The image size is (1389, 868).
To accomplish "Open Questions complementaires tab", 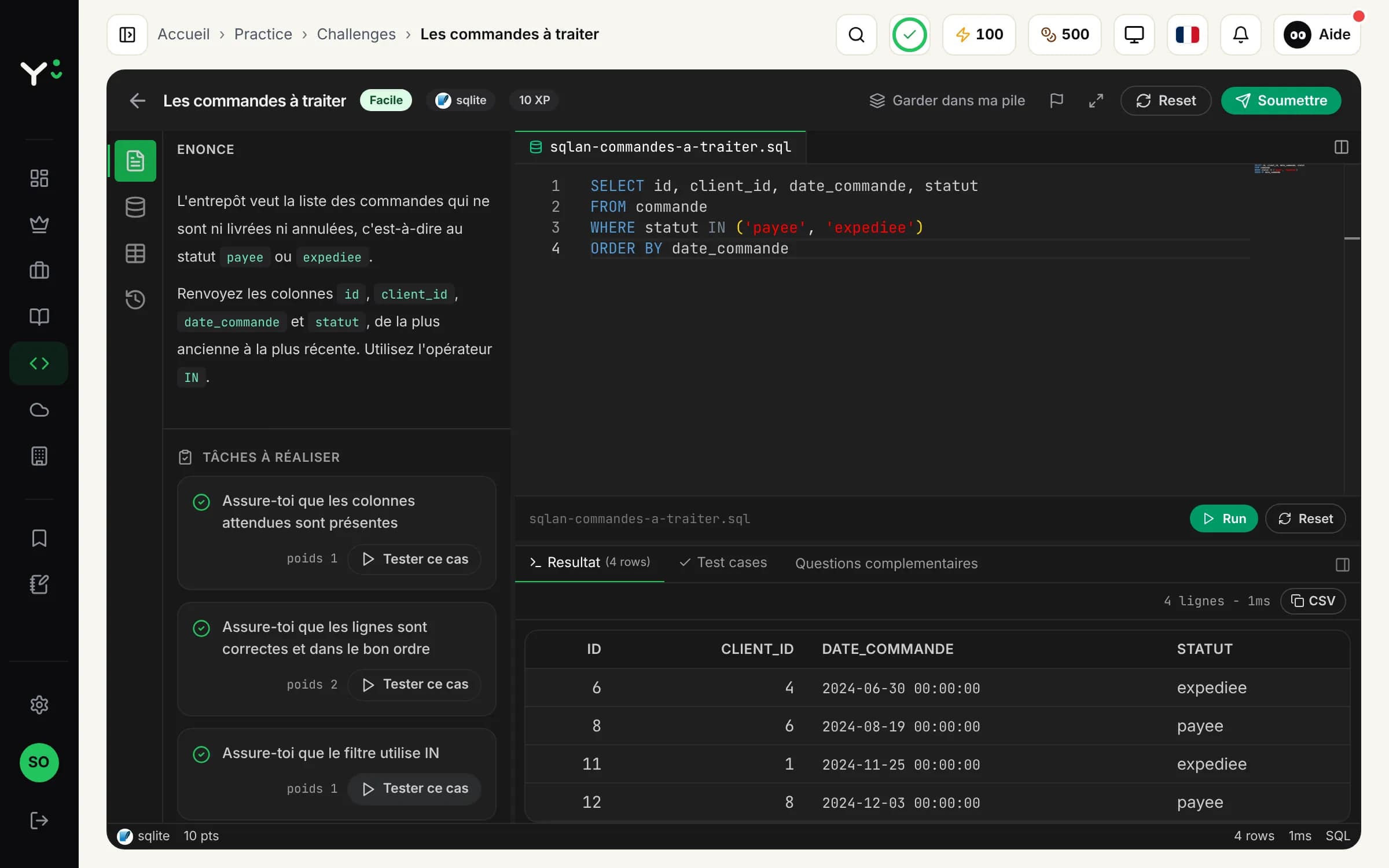I will (x=886, y=564).
